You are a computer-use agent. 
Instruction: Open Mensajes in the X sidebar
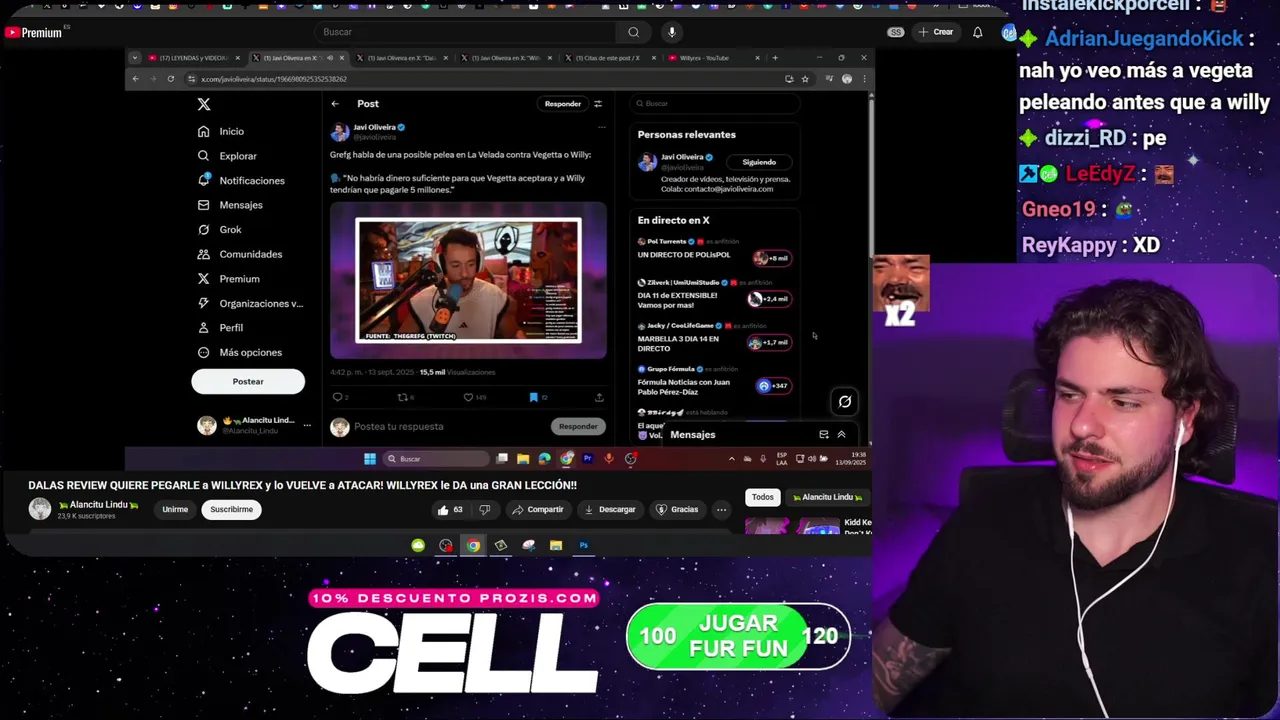(230, 205)
